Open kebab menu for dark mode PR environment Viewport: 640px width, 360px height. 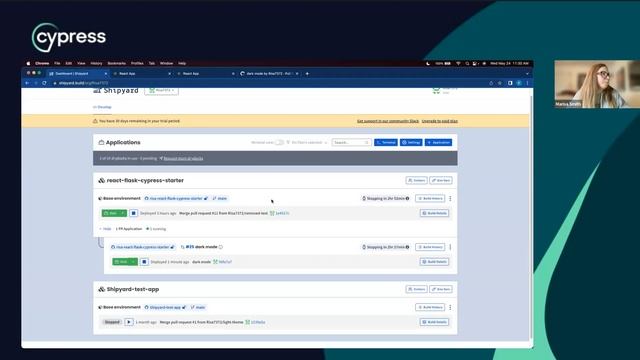[x=450, y=247]
